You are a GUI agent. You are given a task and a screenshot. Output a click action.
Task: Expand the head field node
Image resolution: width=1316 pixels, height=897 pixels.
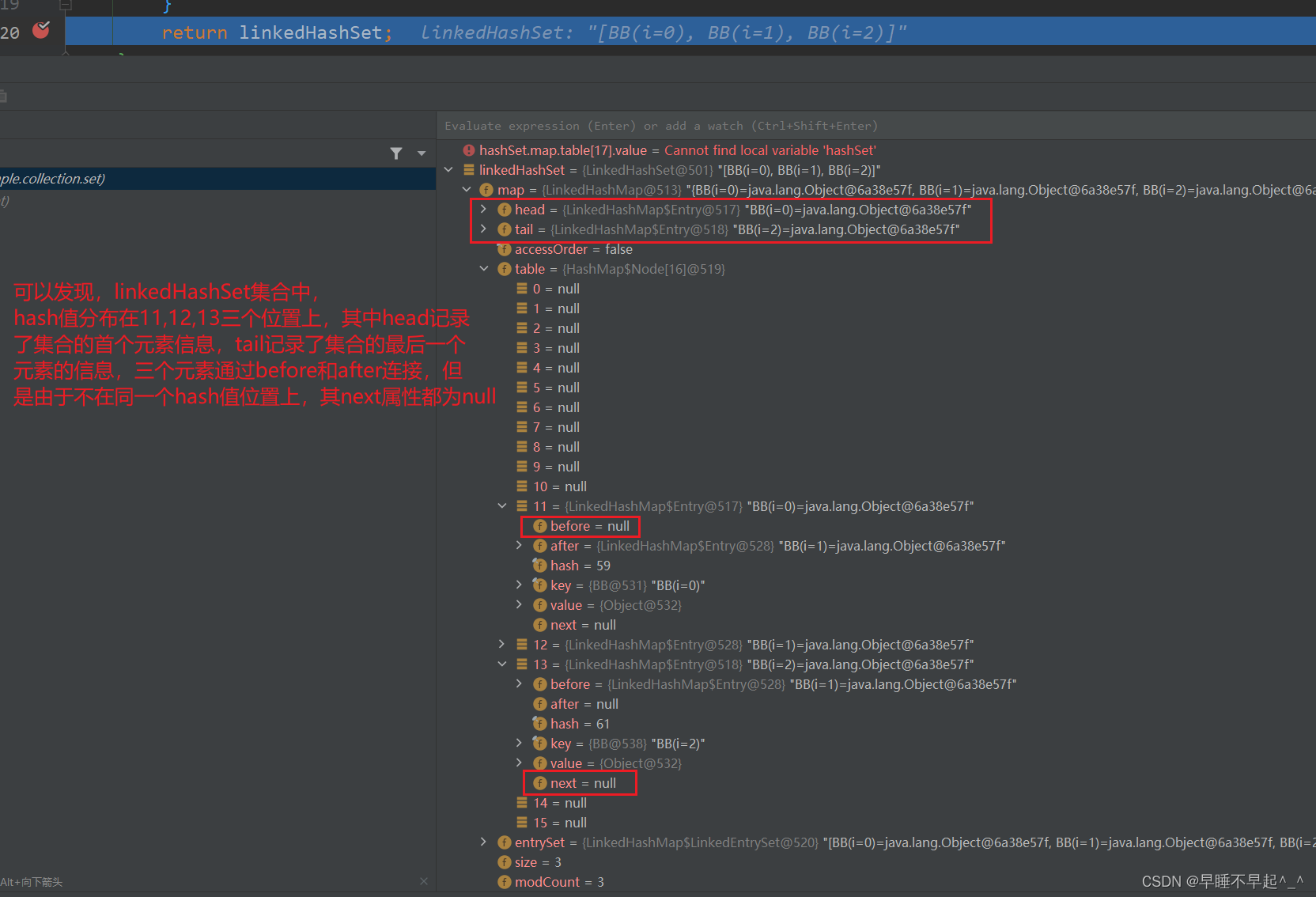click(483, 210)
